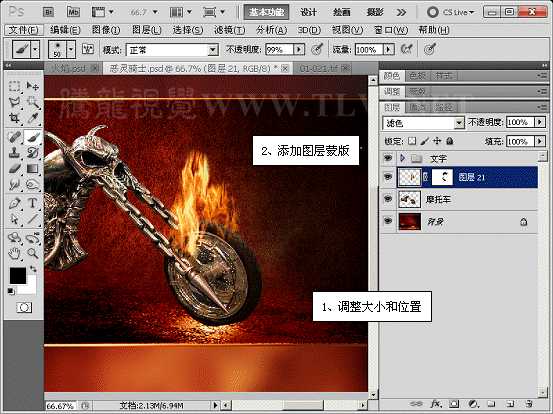Screen dimensions: 553x414
Task: Select the Horizontal Type tool
Action: [x=32, y=203]
